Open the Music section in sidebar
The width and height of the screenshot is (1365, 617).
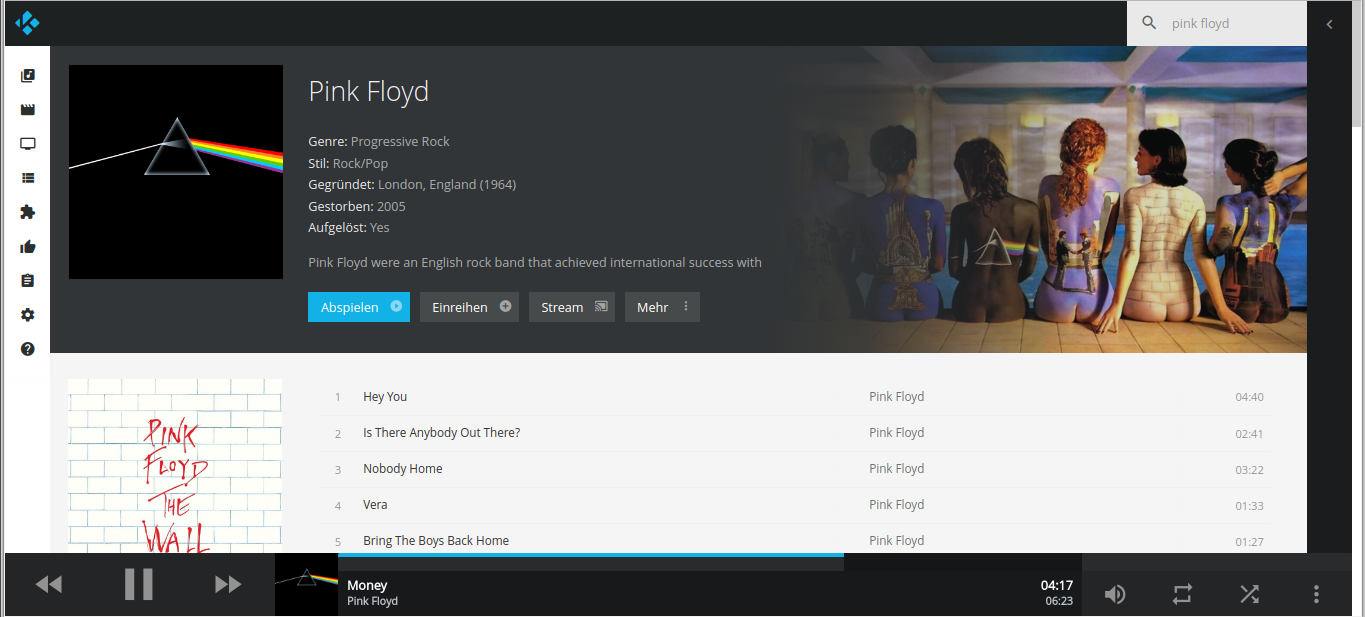pyautogui.click(x=28, y=76)
